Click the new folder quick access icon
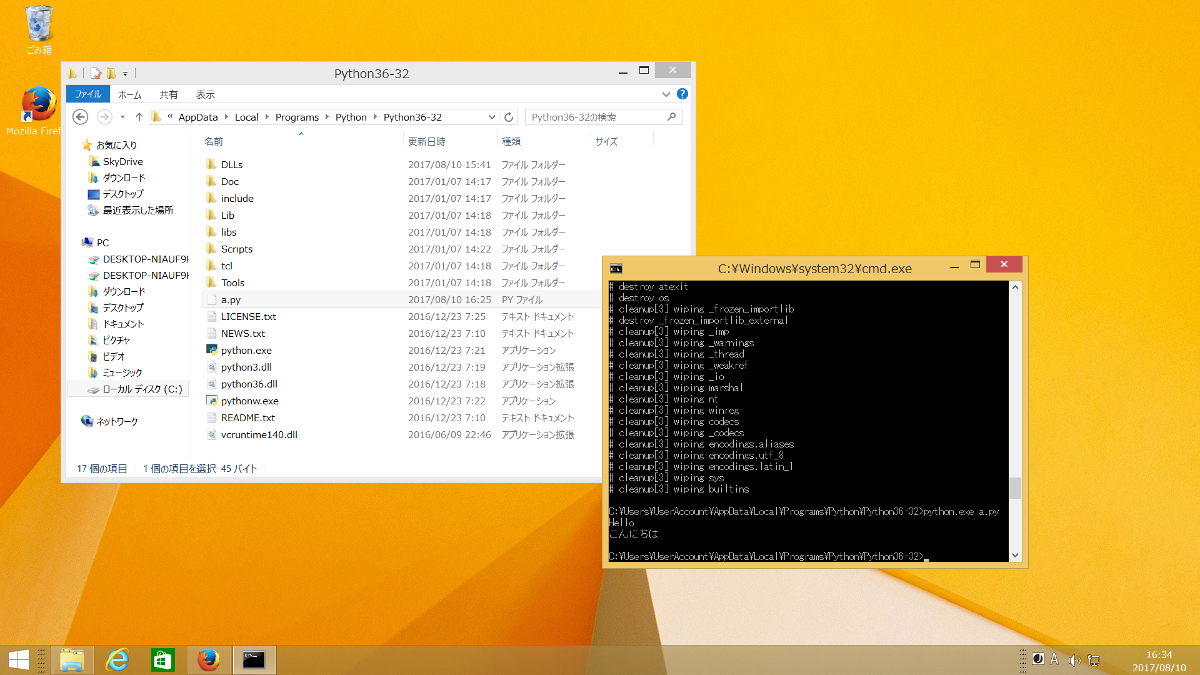 click(110, 73)
